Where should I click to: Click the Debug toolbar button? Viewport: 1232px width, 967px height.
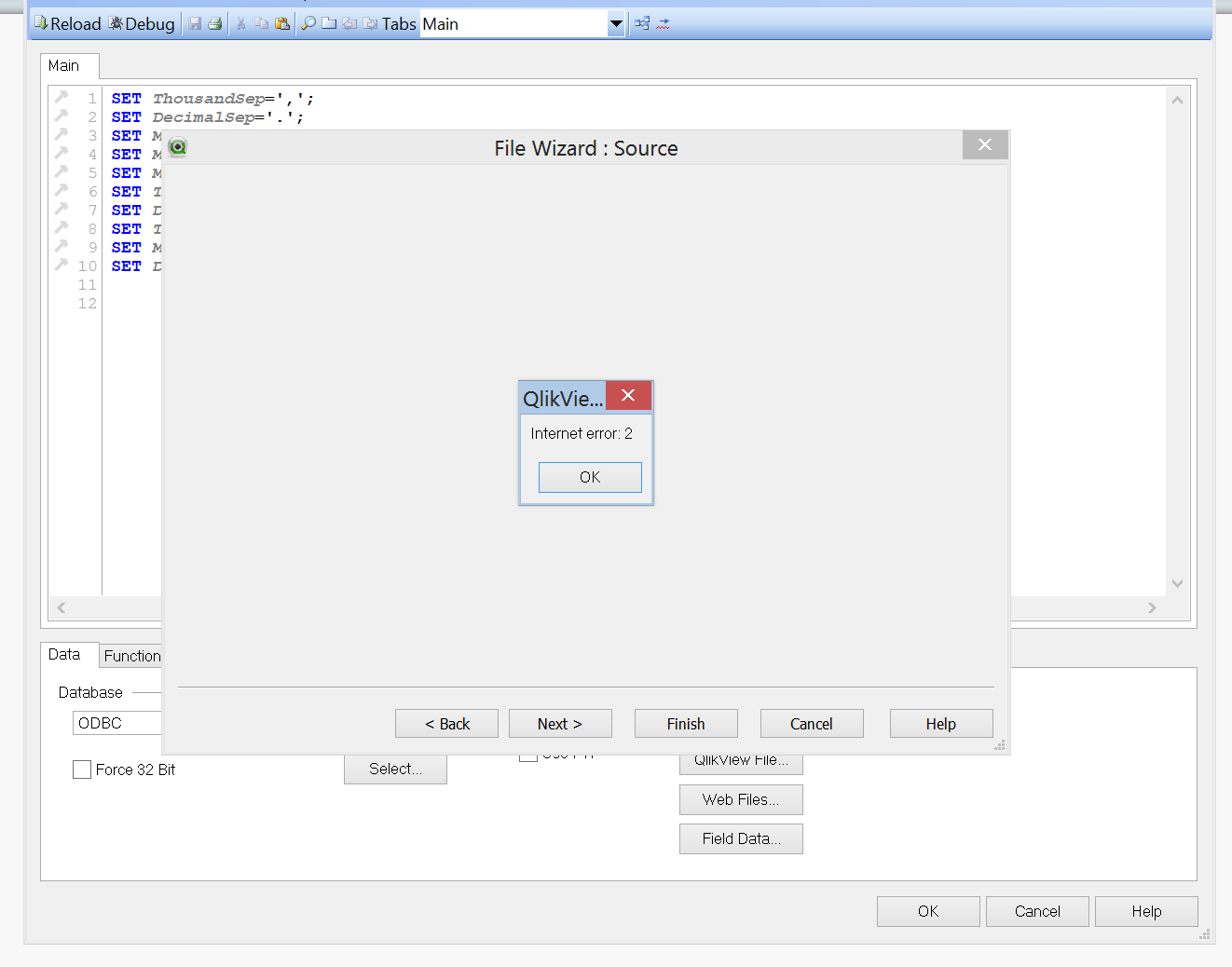(x=142, y=23)
